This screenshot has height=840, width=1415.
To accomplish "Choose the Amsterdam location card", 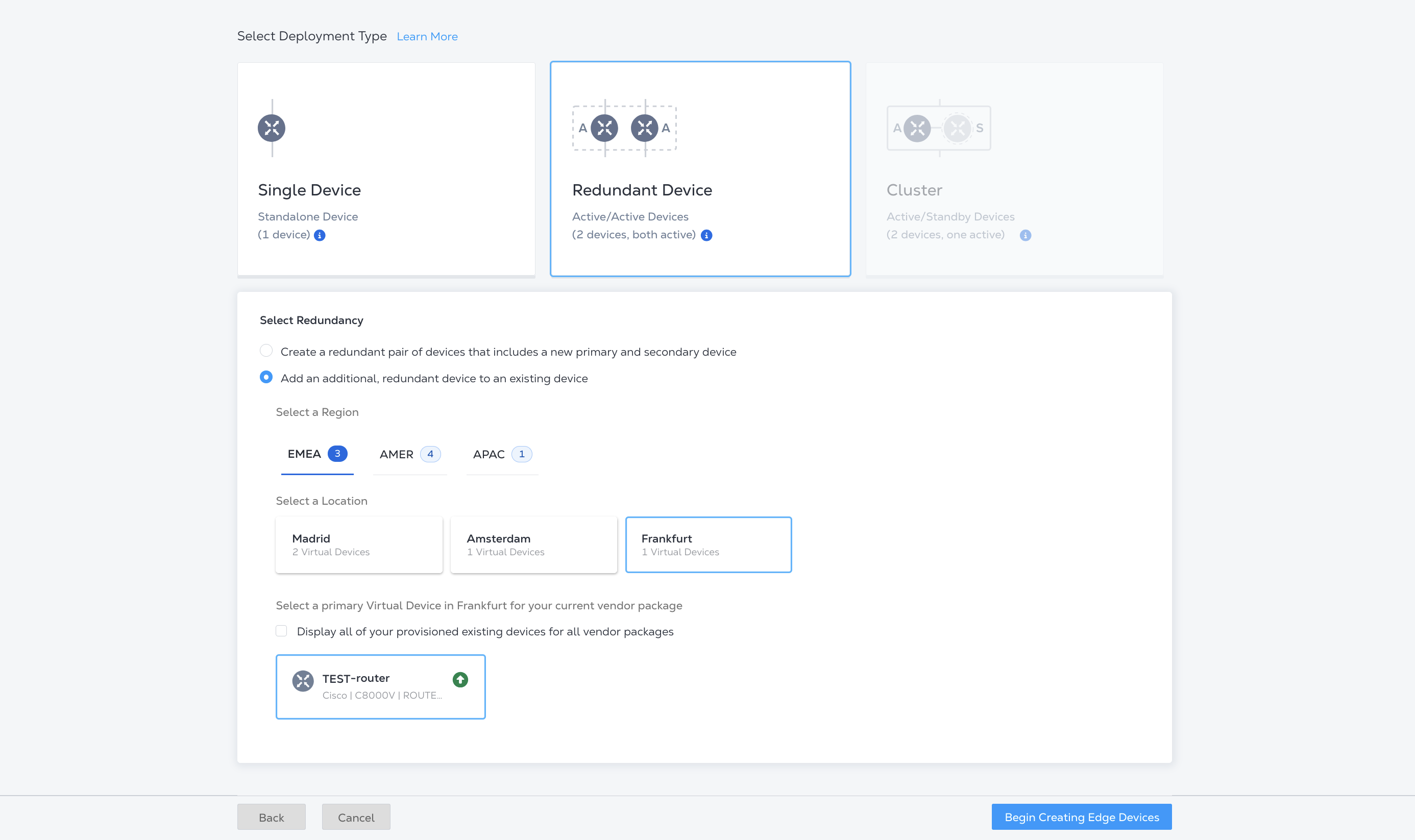I will point(534,545).
